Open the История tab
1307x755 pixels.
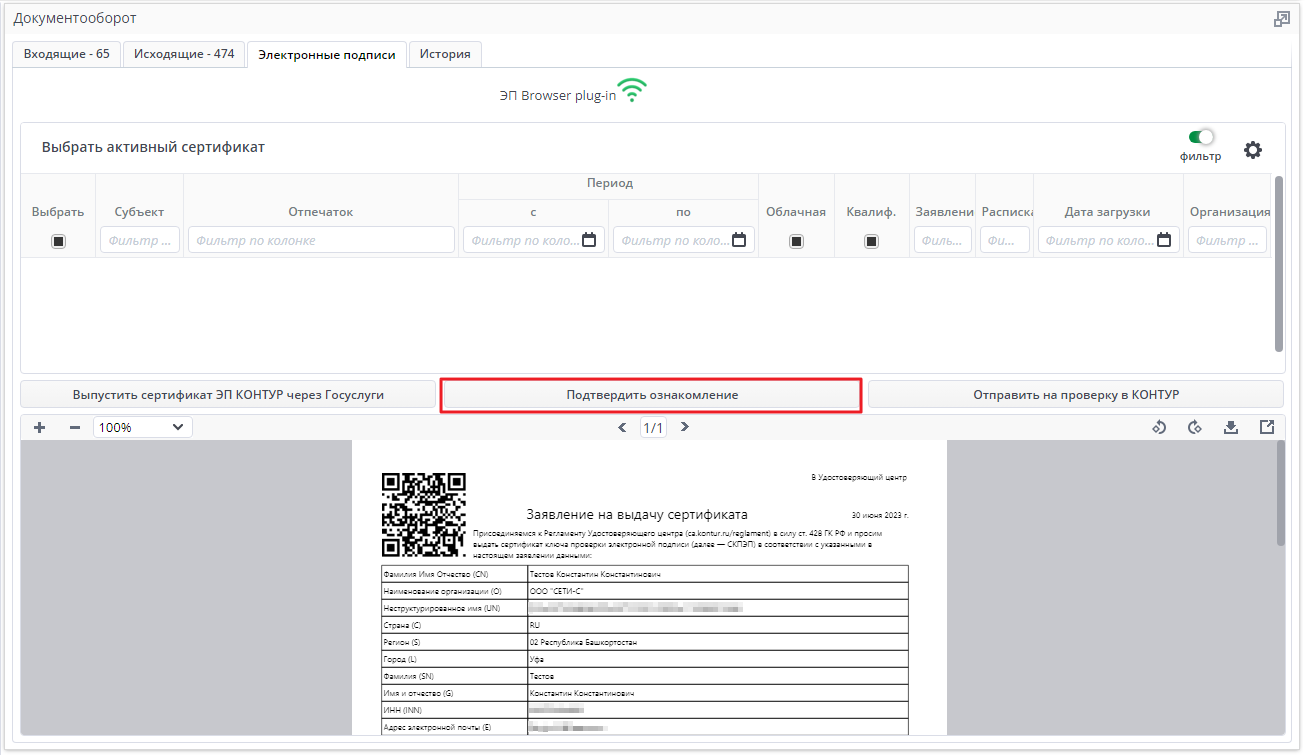pyautogui.click(x=445, y=54)
